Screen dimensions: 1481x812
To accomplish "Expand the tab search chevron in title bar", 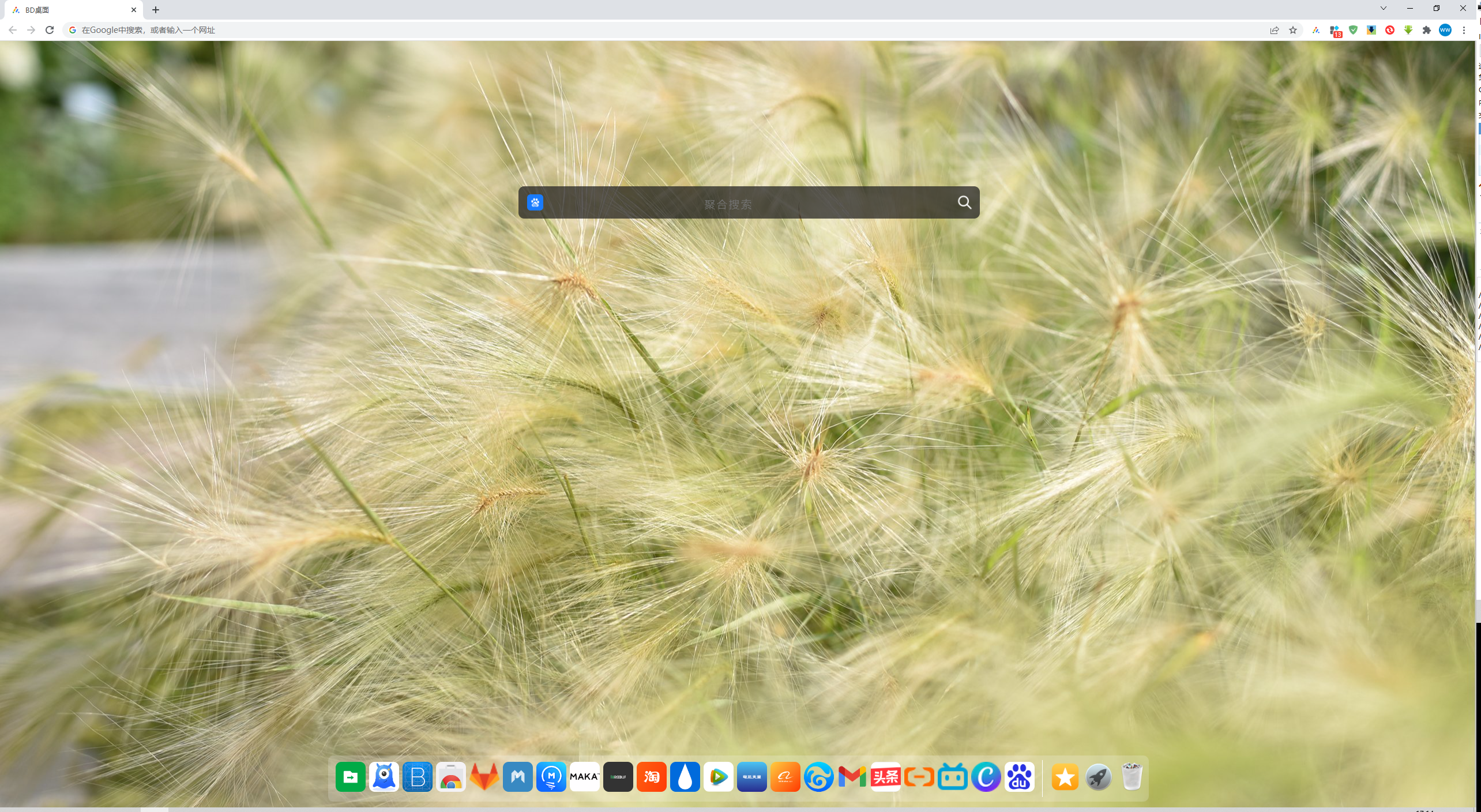I will pos(1383,9).
